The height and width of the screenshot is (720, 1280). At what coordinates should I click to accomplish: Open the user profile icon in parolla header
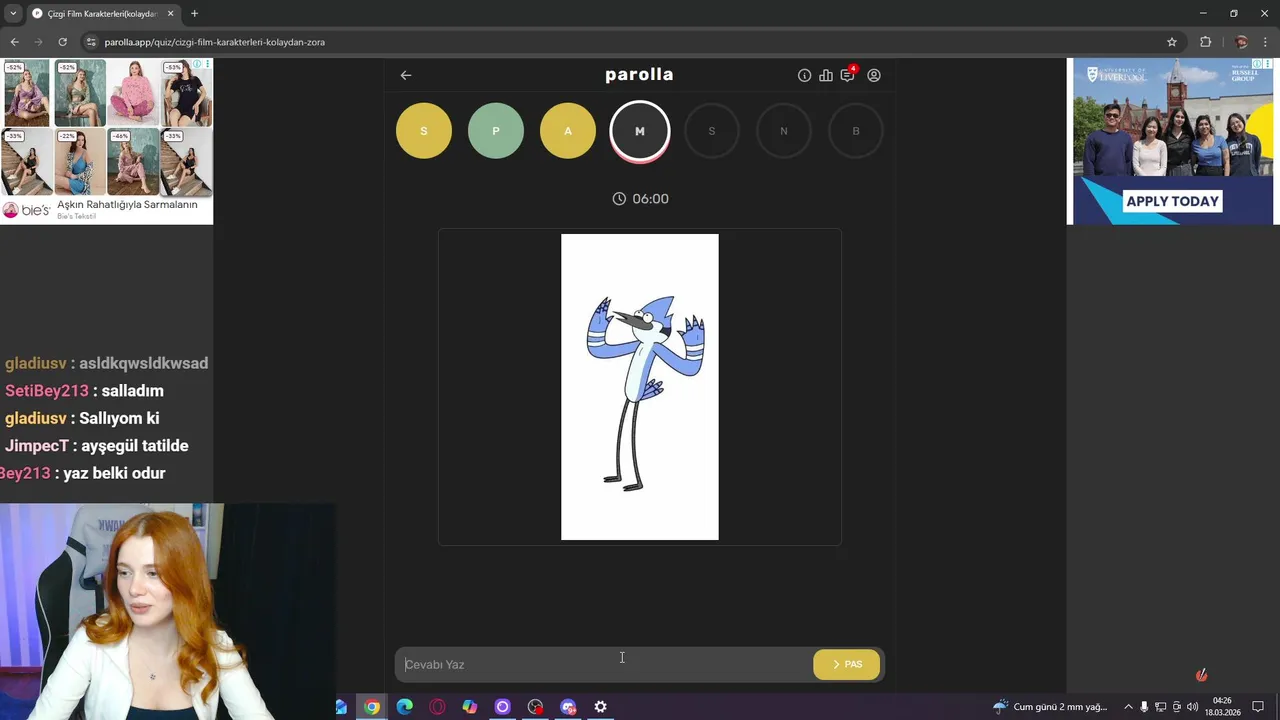(x=874, y=75)
